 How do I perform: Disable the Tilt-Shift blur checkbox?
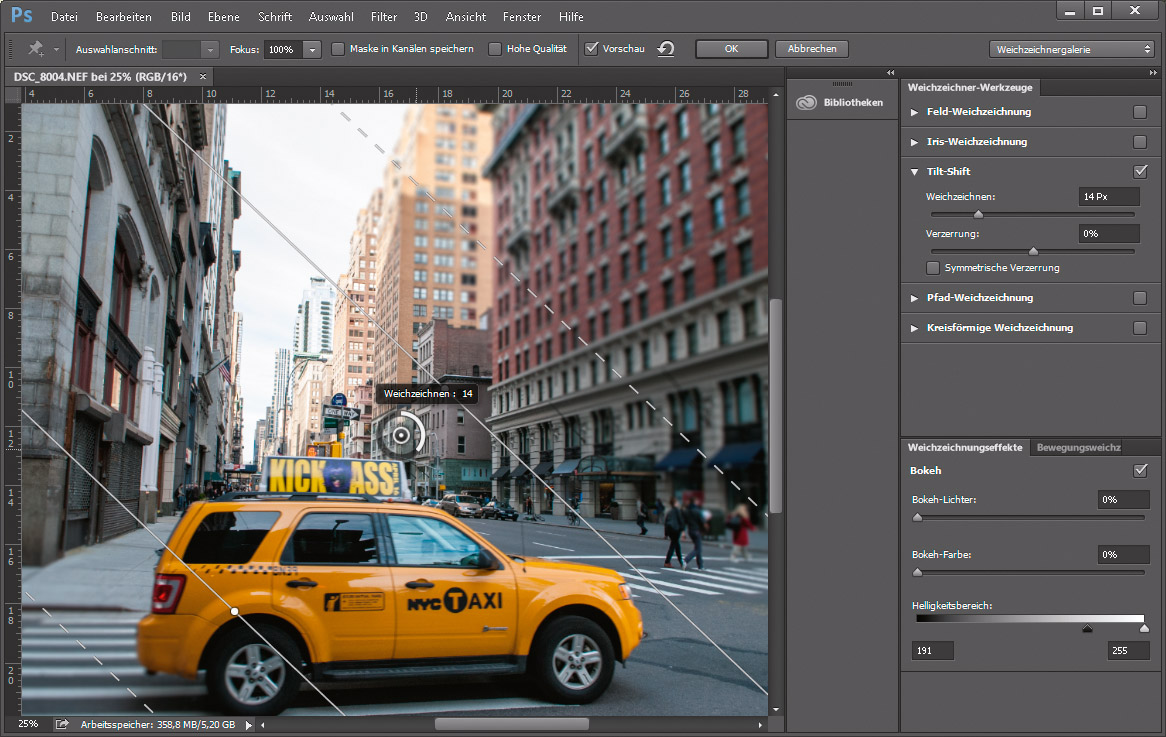point(1140,172)
